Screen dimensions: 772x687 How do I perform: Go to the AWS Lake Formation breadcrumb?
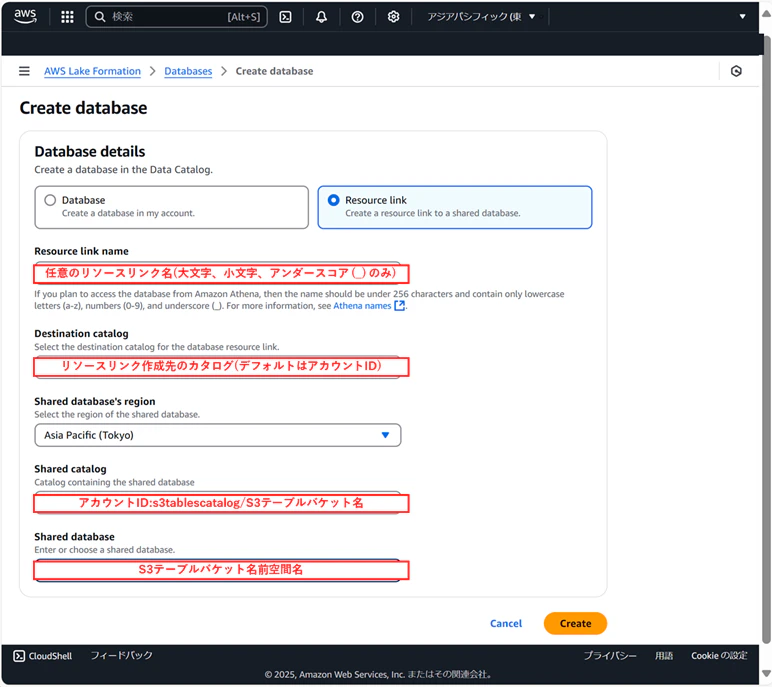pos(92,71)
